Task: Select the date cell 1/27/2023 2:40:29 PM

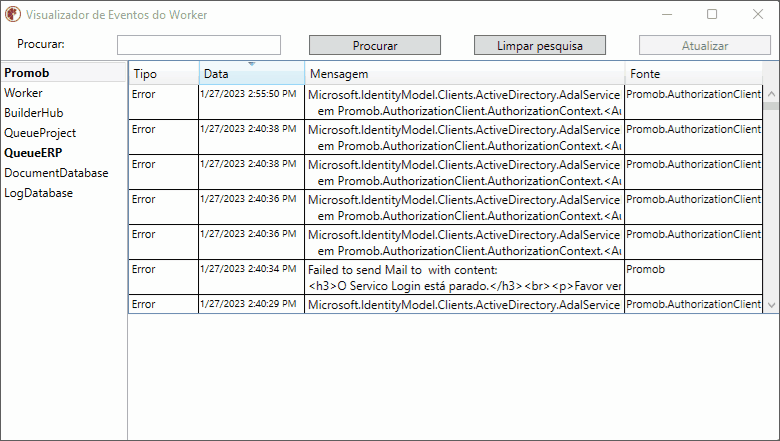Action: point(251,304)
